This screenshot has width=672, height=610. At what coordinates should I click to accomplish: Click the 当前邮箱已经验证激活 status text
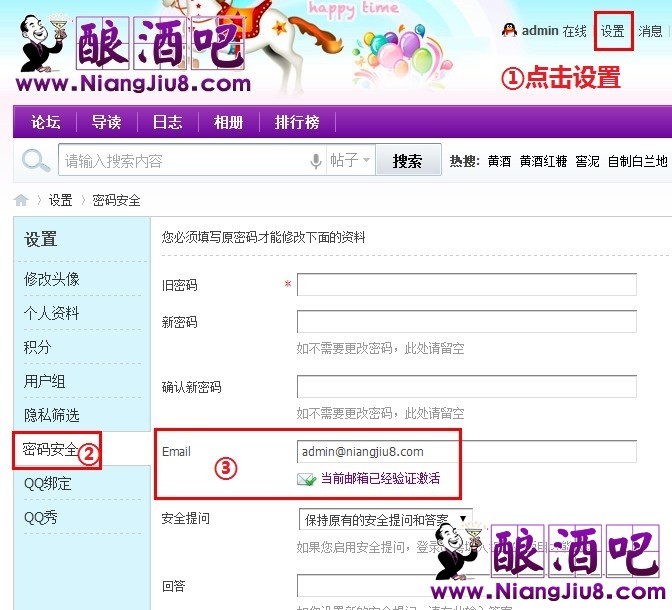[381, 478]
